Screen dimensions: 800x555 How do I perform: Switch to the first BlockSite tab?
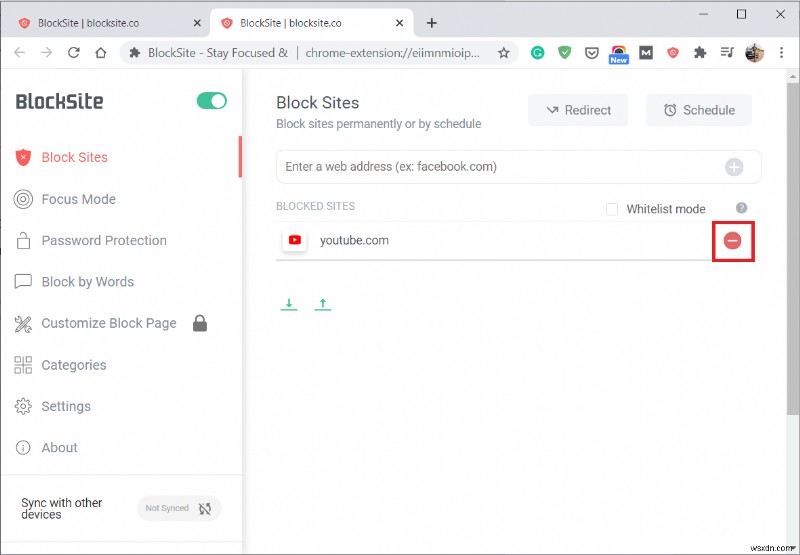pyautogui.click(x=105, y=23)
